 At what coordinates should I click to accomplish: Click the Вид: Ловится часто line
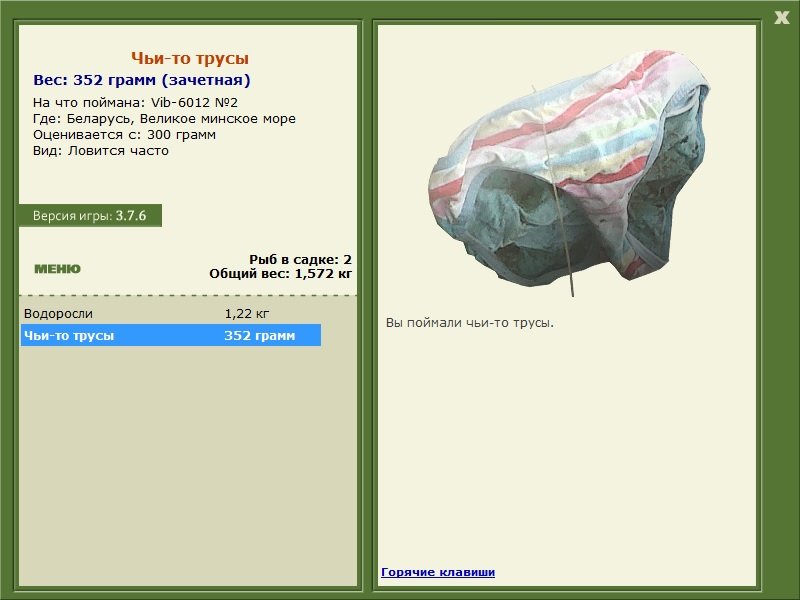(100, 150)
